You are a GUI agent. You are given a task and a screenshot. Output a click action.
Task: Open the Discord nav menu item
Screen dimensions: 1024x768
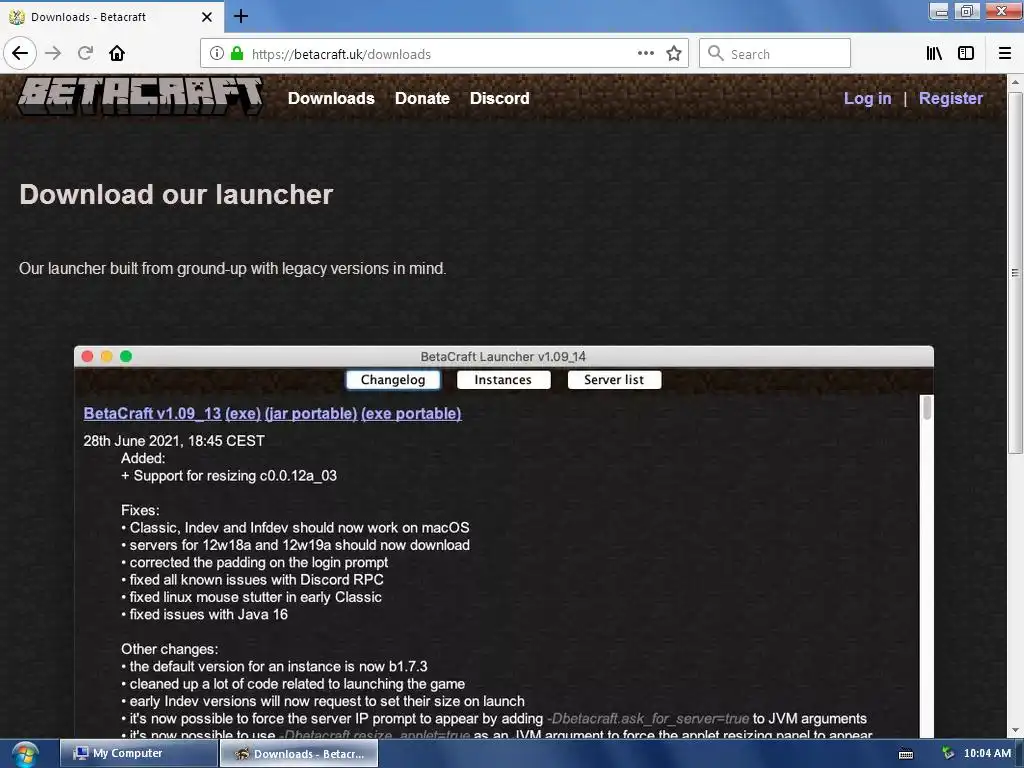coord(500,98)
